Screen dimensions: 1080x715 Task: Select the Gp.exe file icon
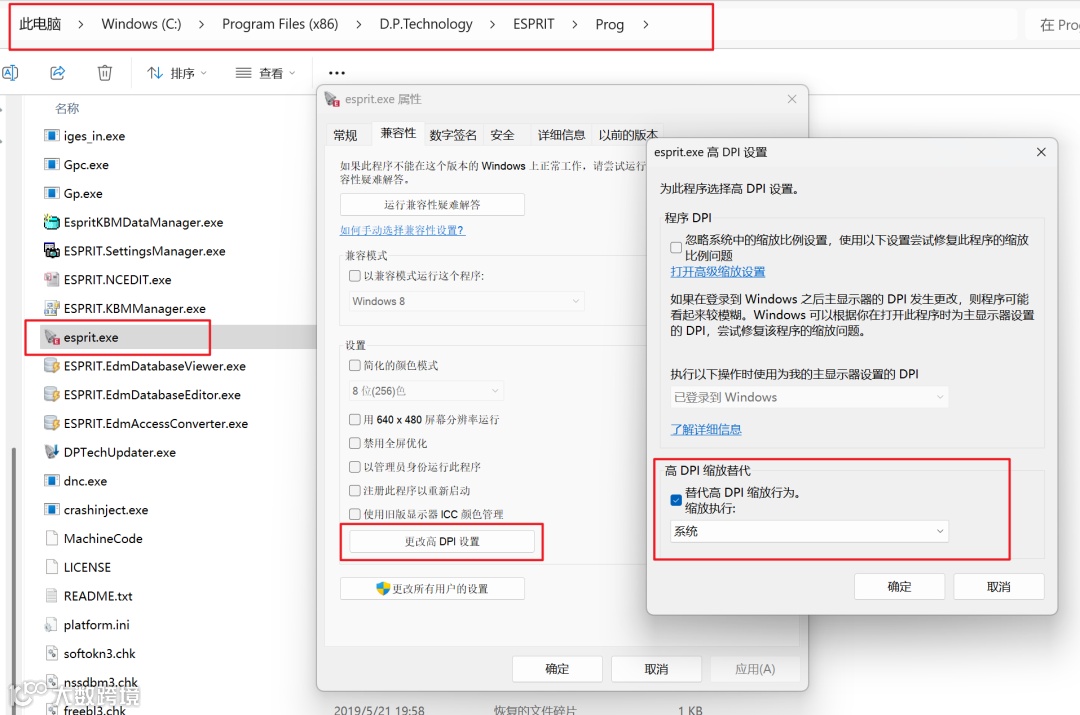tap(52, 194)
